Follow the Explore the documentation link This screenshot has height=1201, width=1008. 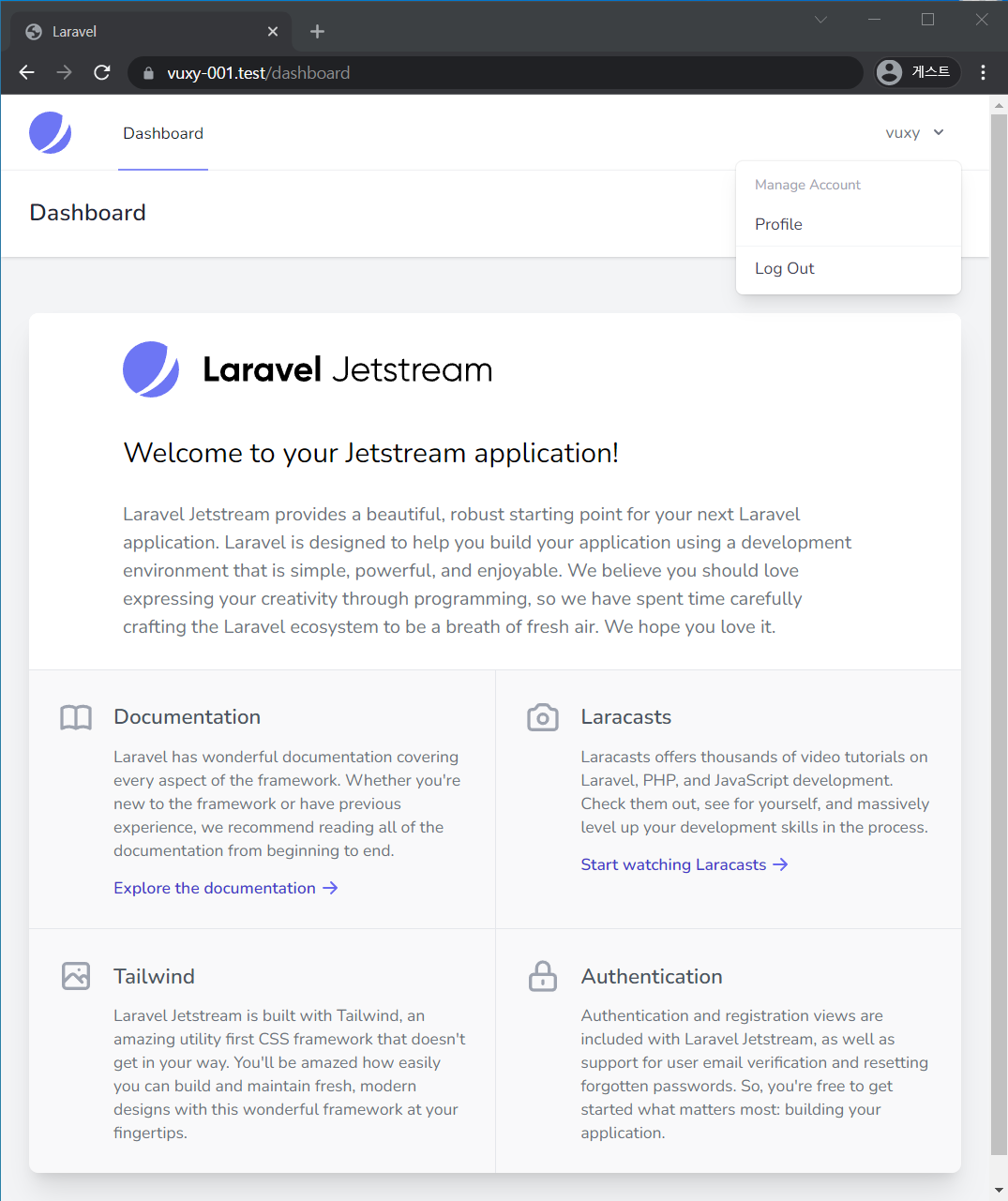226,888
